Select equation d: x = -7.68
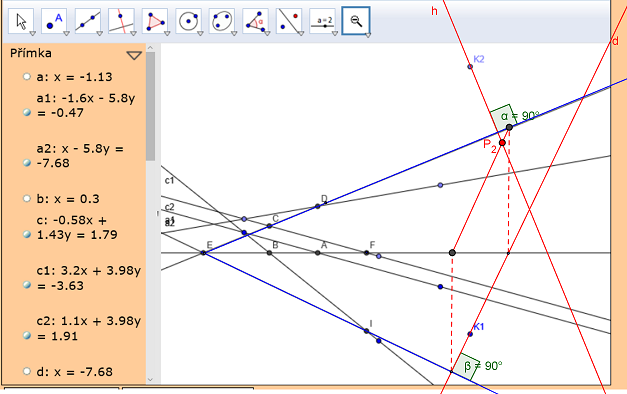 (76, 372)
